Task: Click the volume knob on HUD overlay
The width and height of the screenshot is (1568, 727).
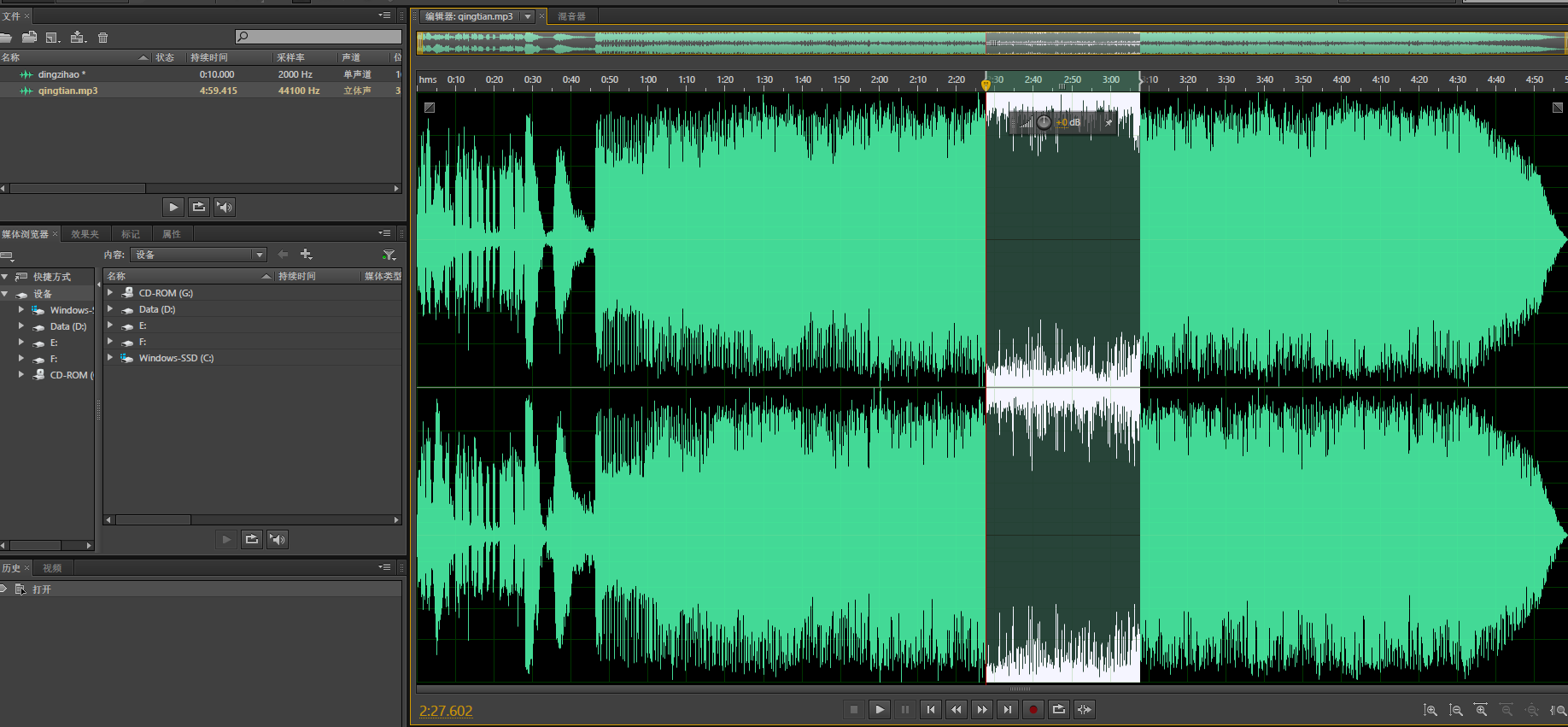Action: 1044,122
